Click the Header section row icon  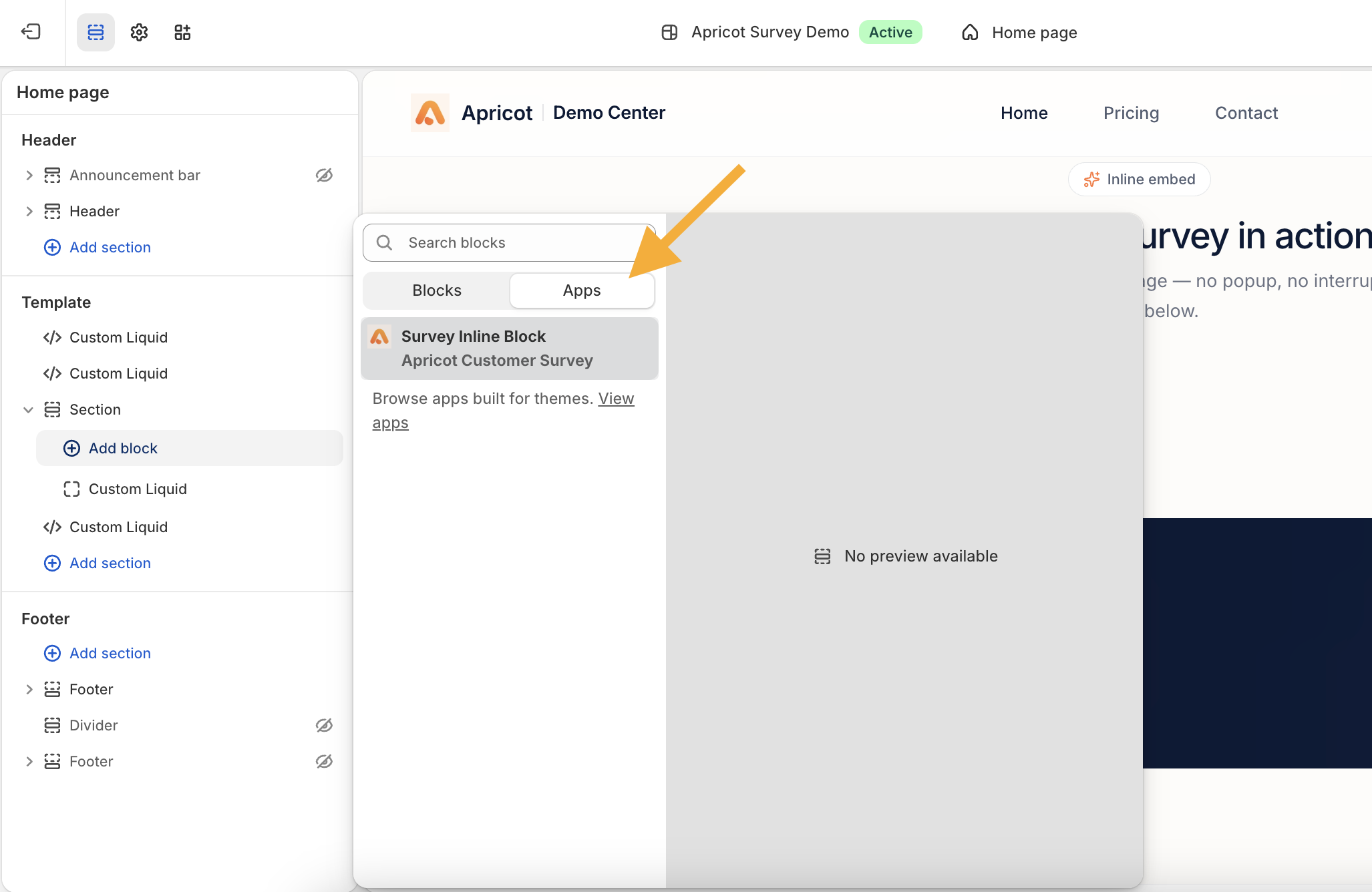(52, 211)
